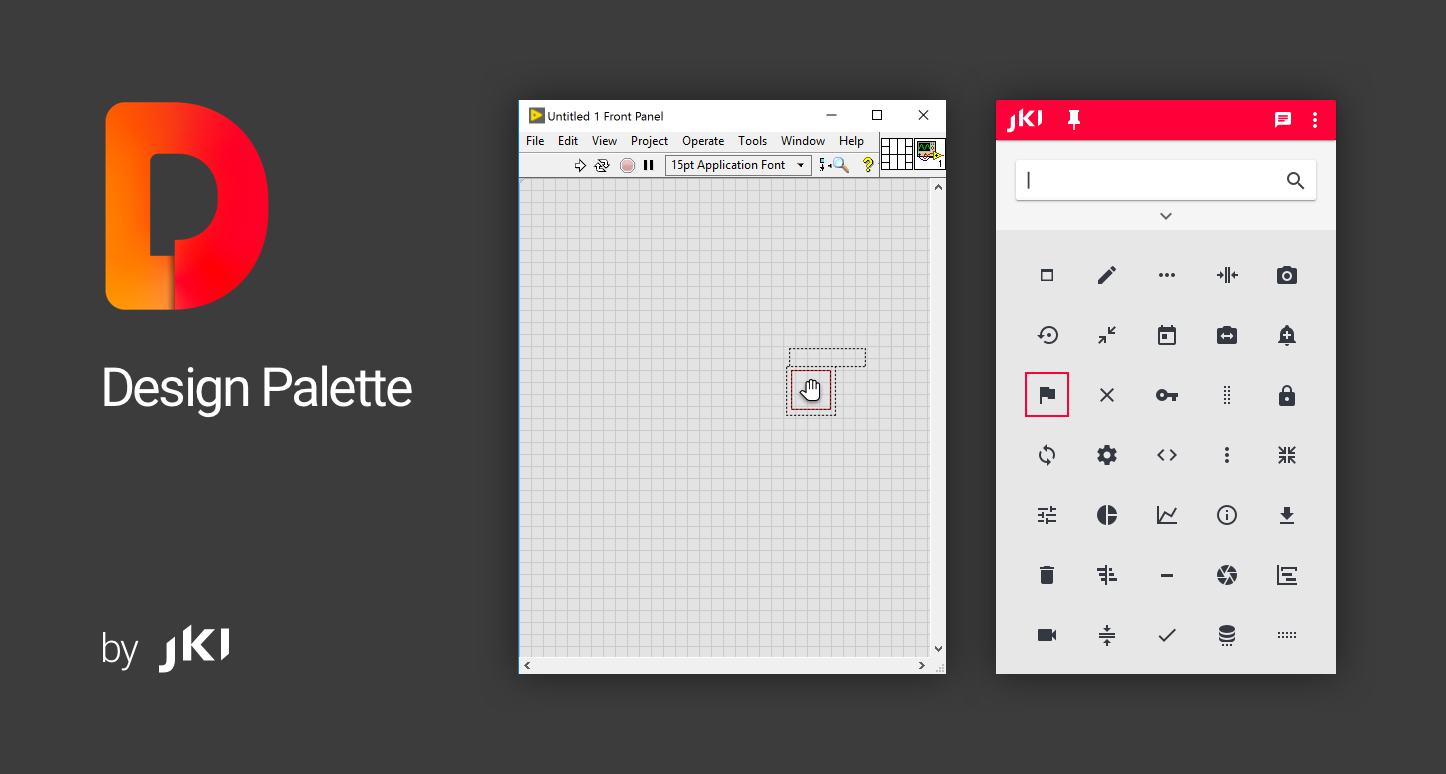Click the Run Continuously button

[602, 165]
